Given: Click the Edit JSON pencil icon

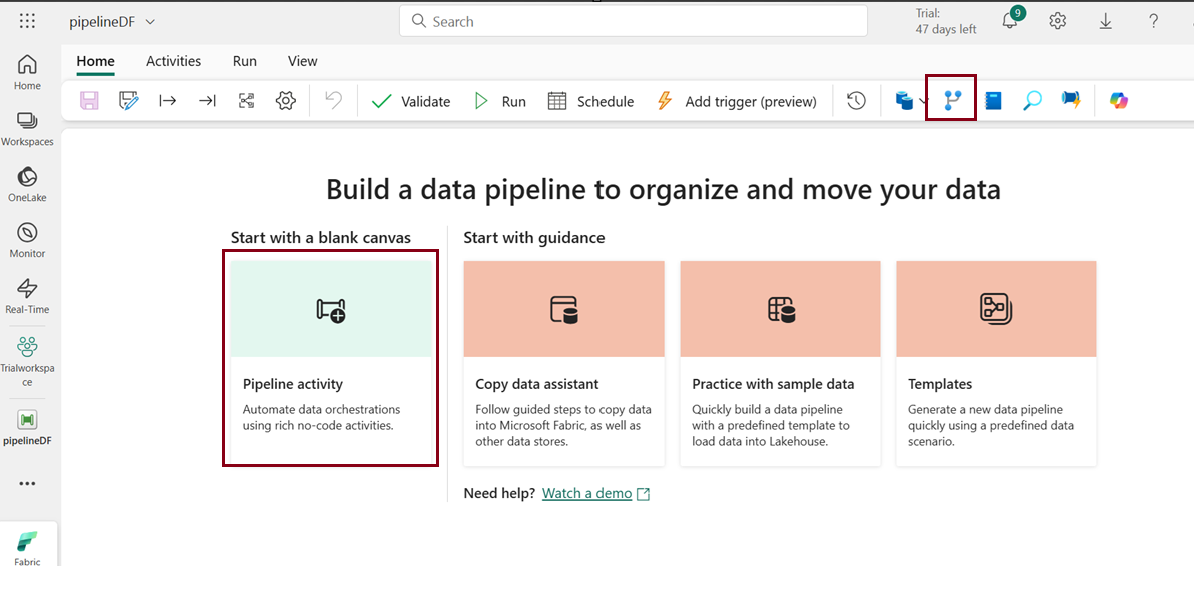Looking at the screenshot, I should 129,101.
